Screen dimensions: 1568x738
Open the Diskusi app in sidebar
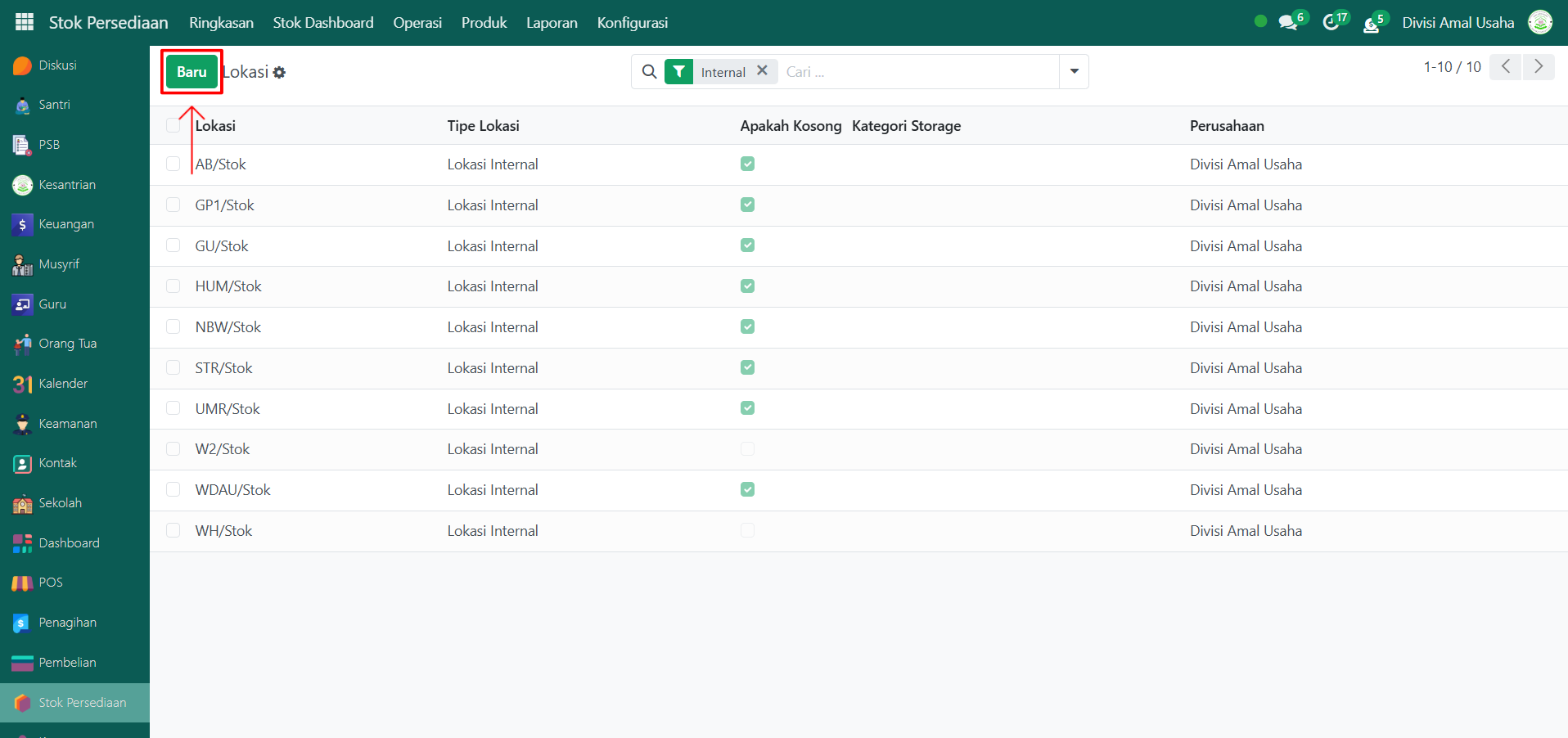click(57, 65)
